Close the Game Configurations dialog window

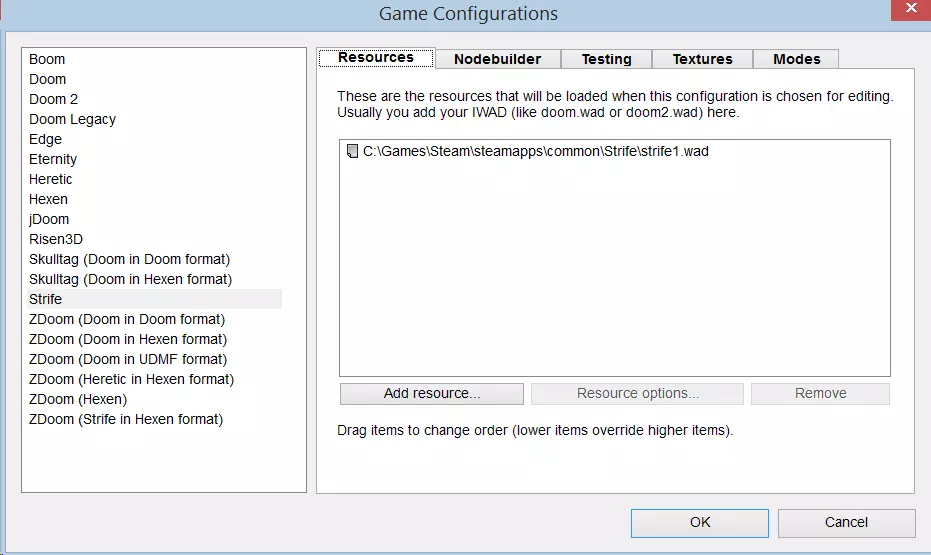coord(904,10)
